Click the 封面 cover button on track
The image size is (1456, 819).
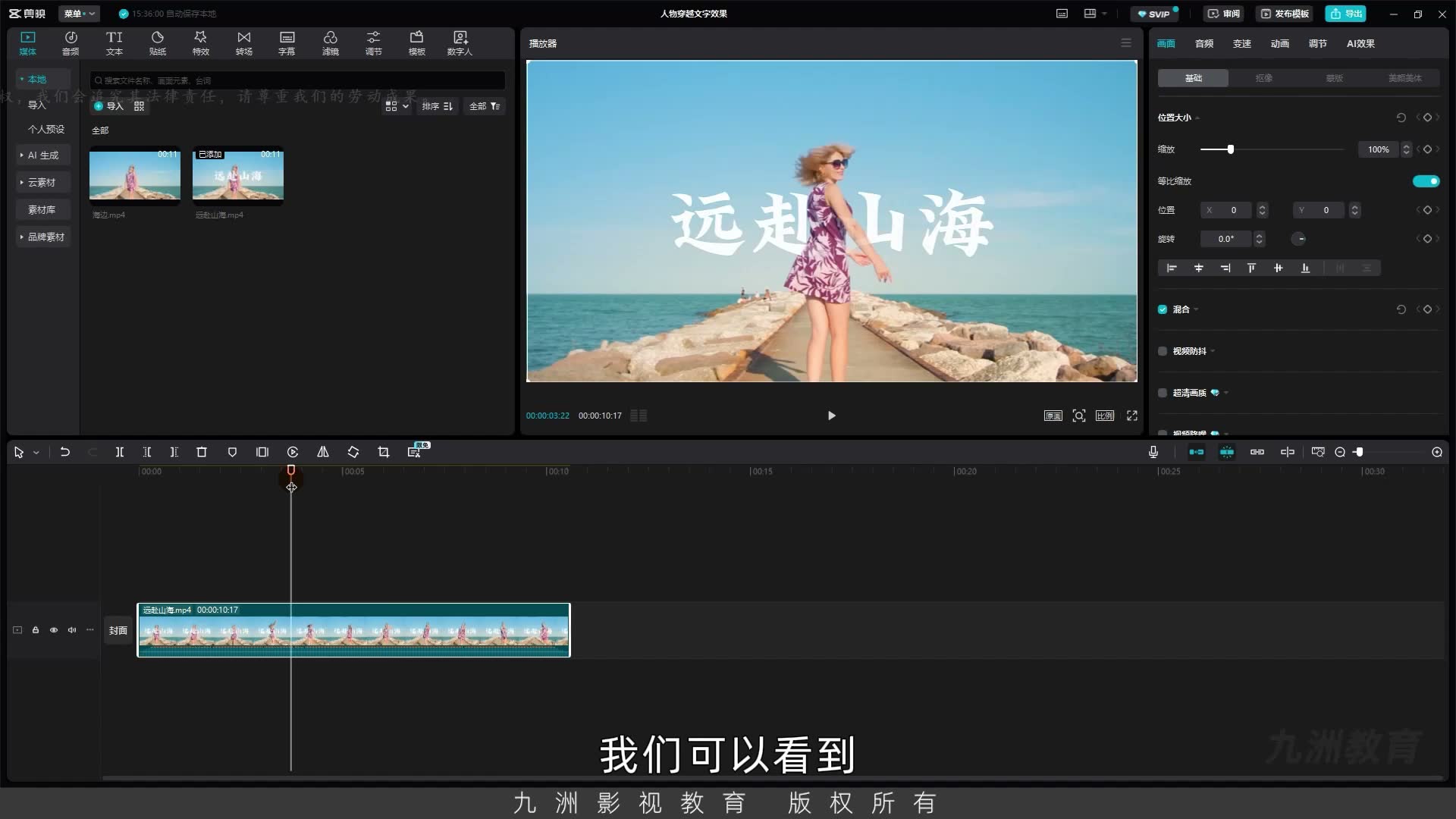point(118,630)
